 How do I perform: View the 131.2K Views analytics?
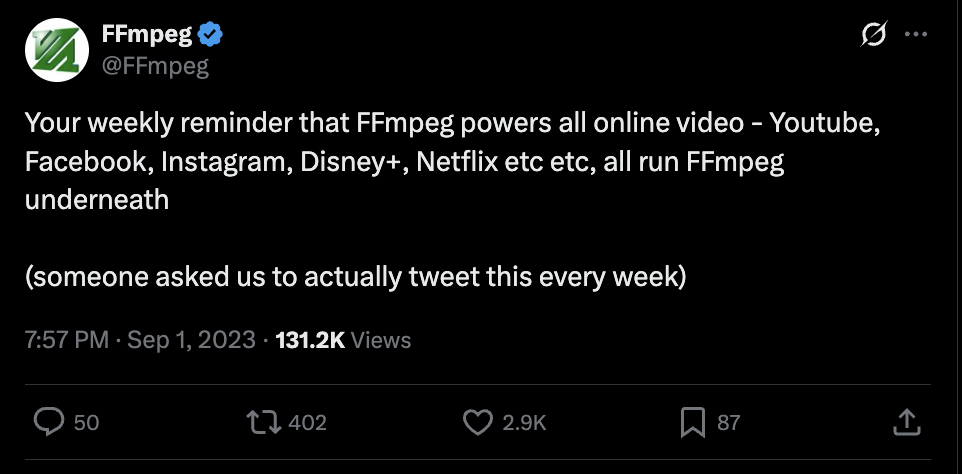343,340
